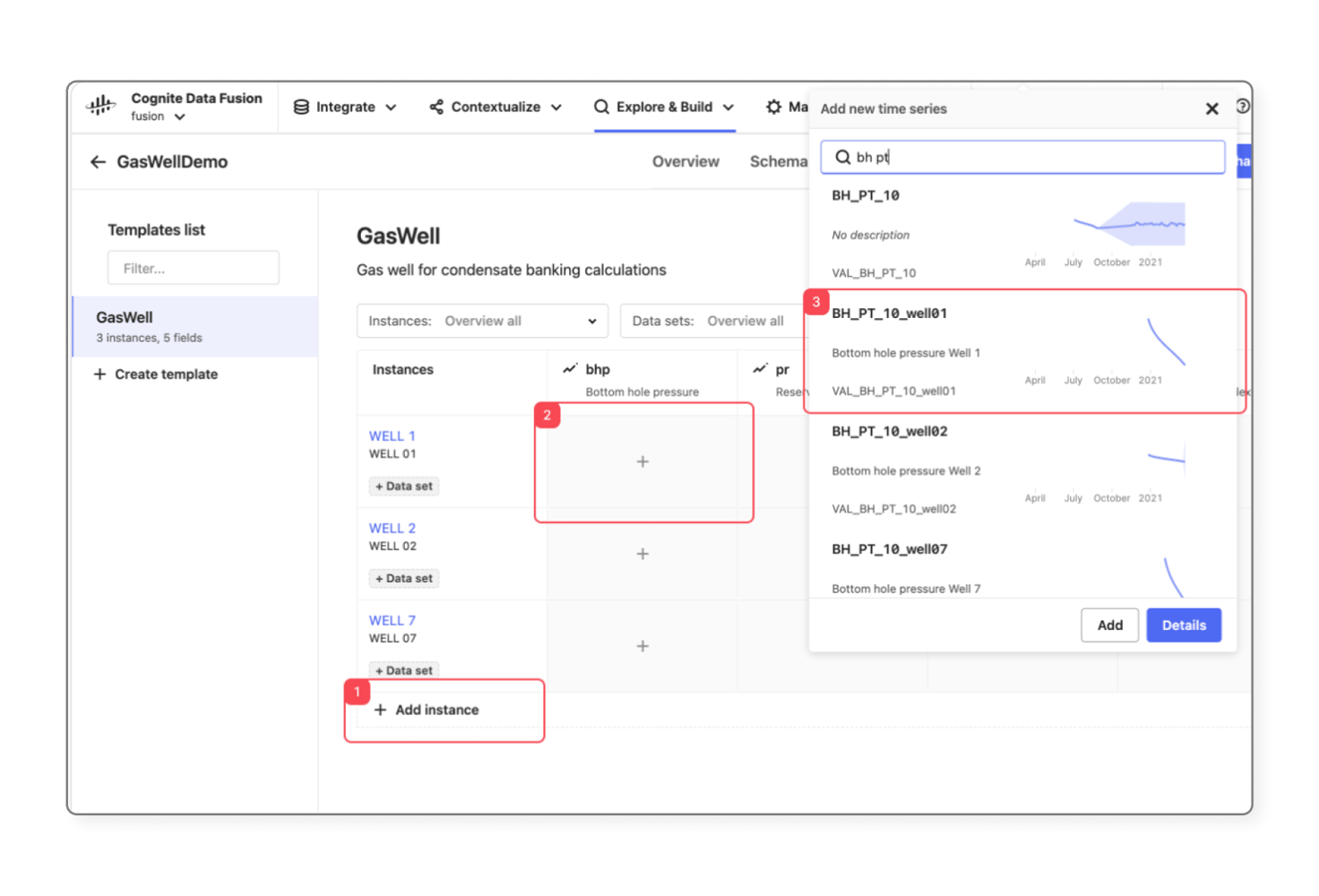1319x896 pixels.
Task: Click the Cognite Data Fusion logo icon
Action: 102,107
